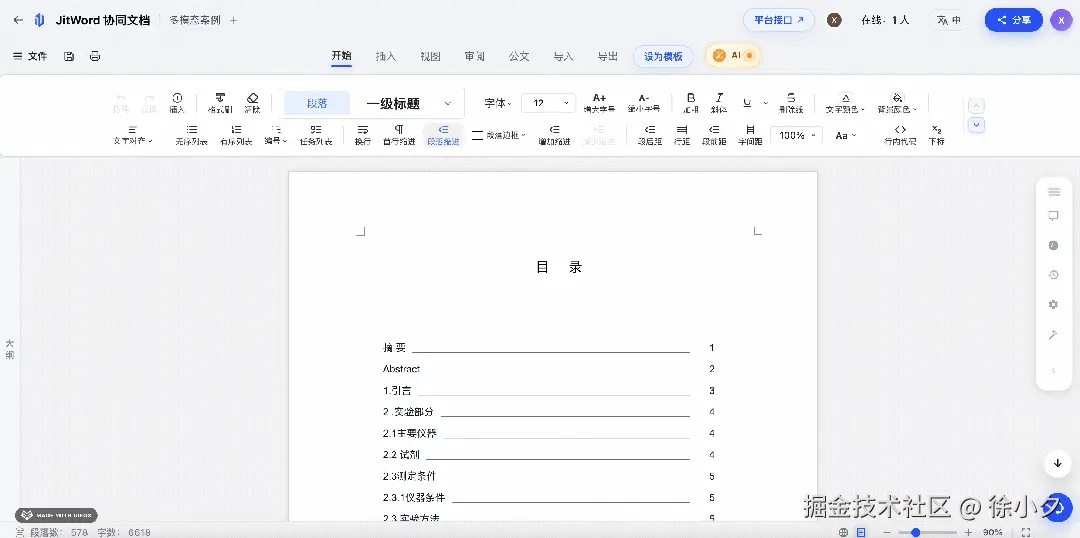Open the heading style dropdown (一级标题)
This screenshot has height=538, width=1080.
tap(407, 103)
